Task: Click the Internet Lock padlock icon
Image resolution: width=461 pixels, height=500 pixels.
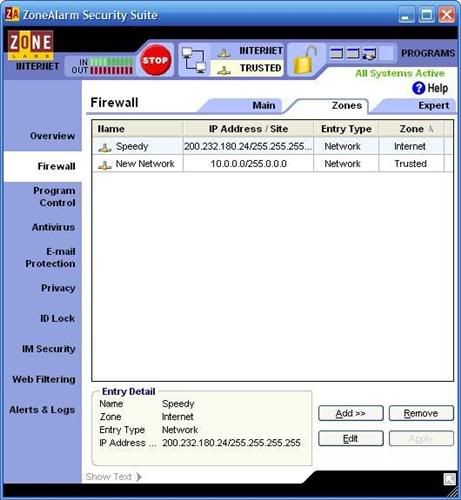Action: click(304, 60)
